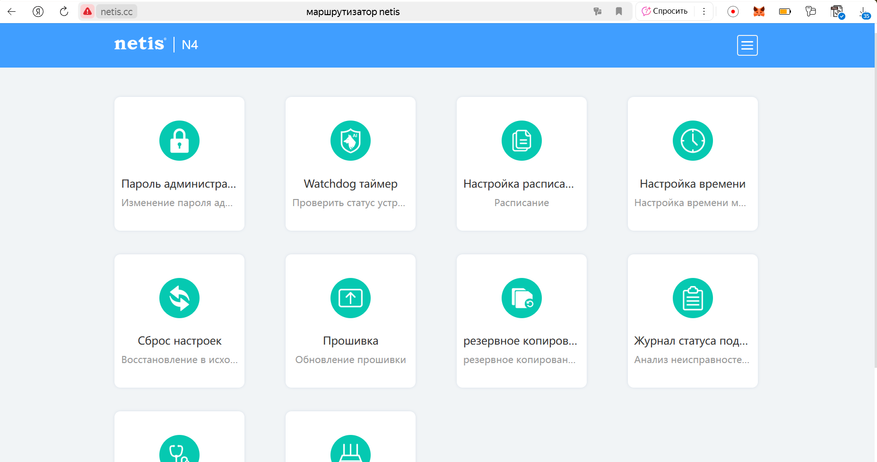The width and height of the screenshot is (877, 462).
Task: Click the netis logo
Action: [140, 44]
